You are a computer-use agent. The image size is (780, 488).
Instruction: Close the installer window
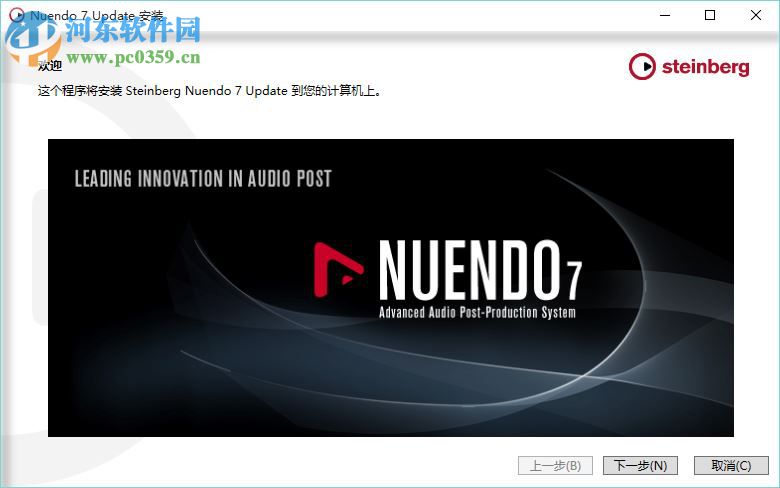(756, 15)
